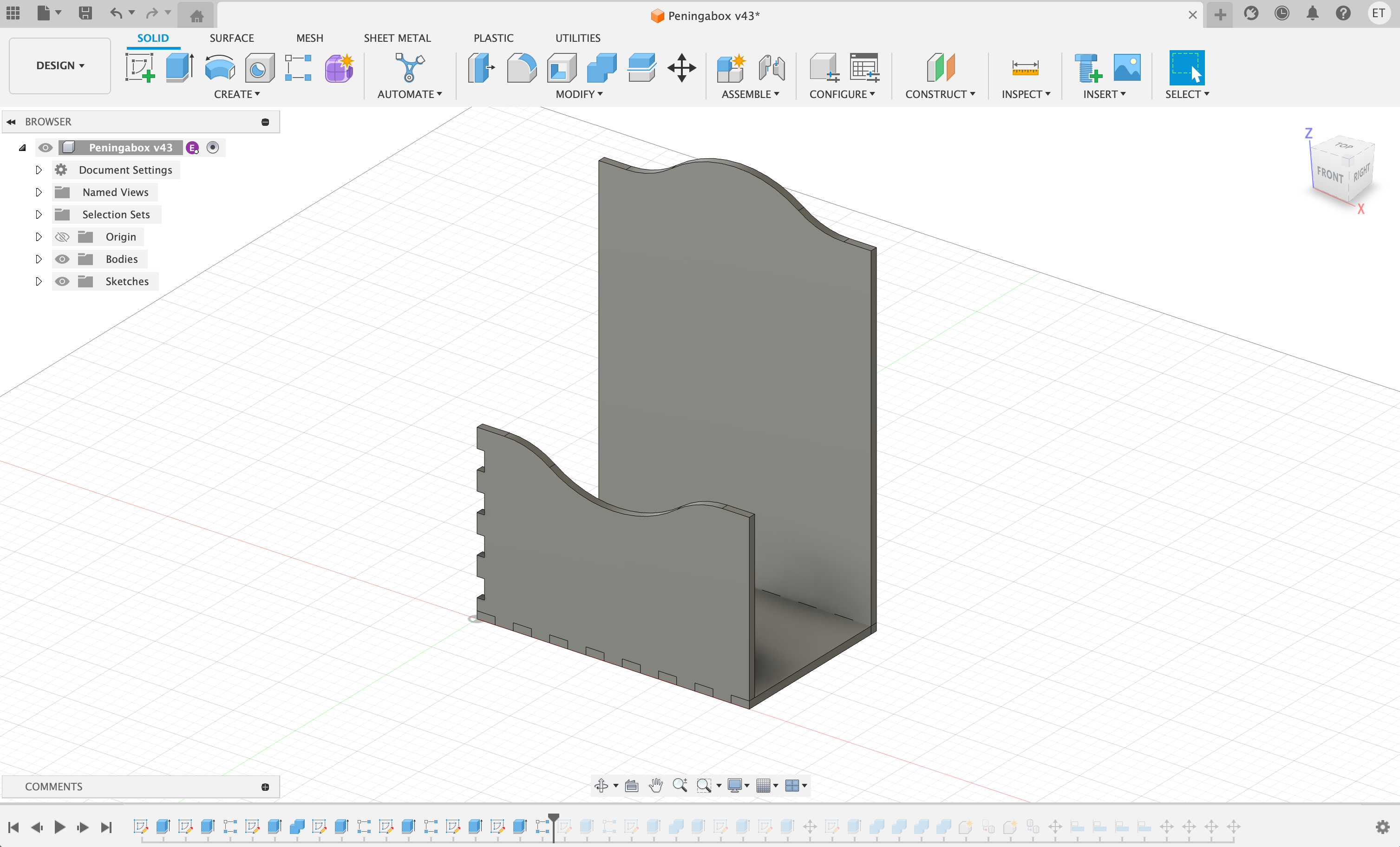Activate the Select tool icon
The height and width of the screenshot is (847, 1400).
[1186, 68]
